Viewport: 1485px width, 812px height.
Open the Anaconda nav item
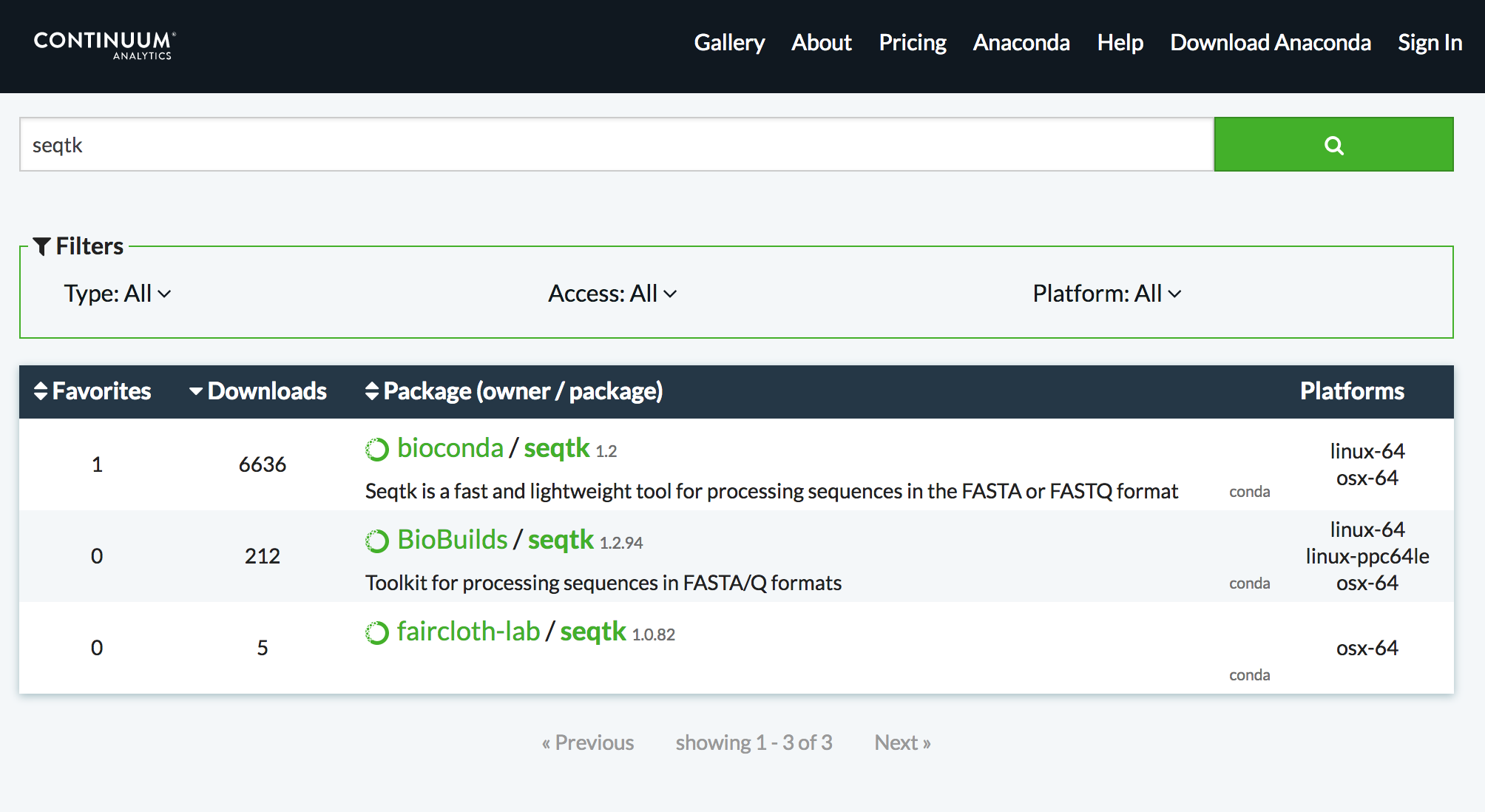point(1021,42)
